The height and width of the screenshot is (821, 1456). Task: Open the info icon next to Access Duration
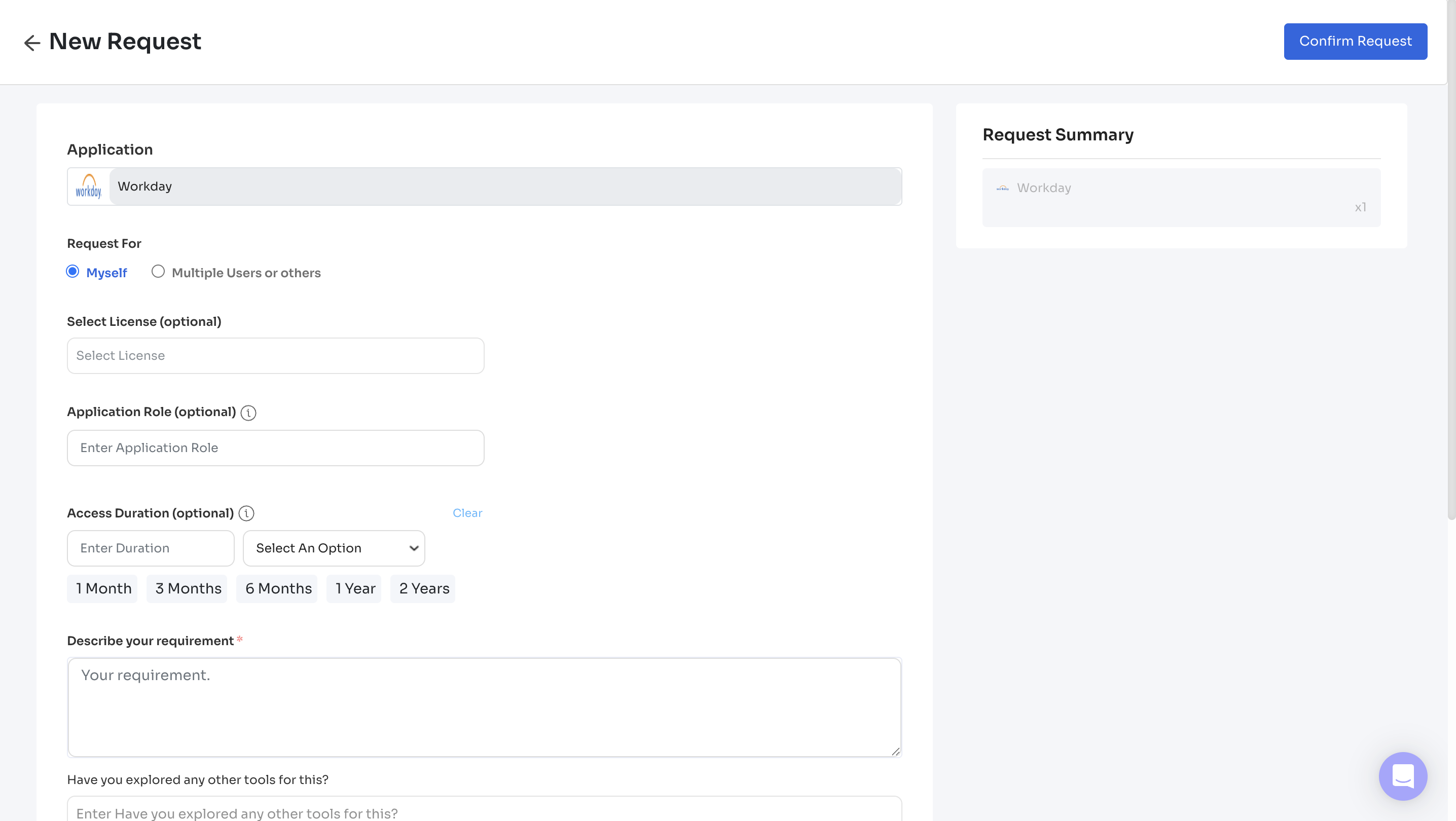[x=246, y=513]
